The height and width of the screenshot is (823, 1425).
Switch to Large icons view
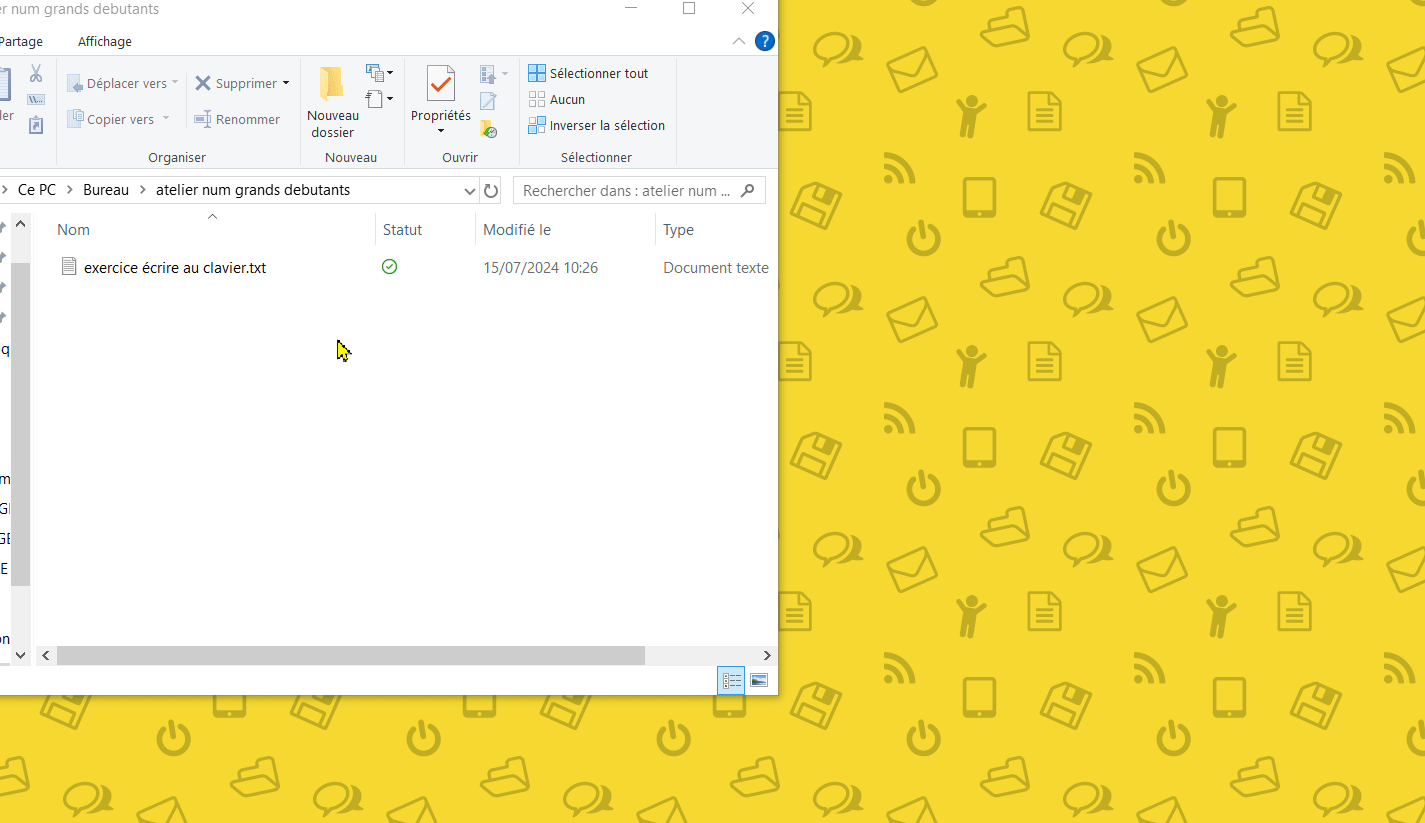point(759,681)
